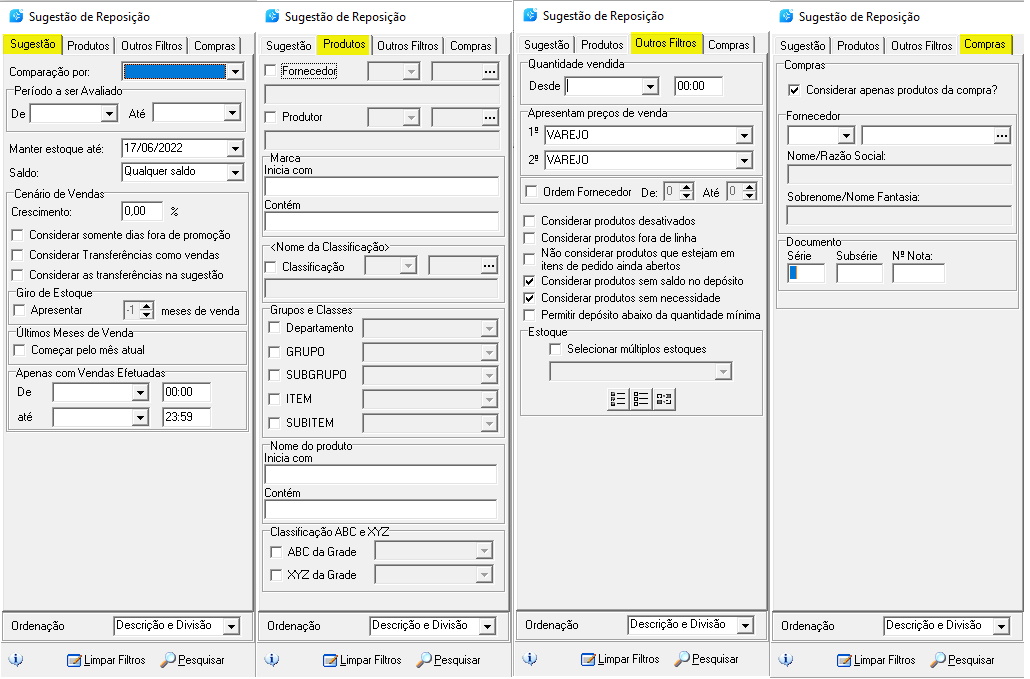Expand the Saldo 'Qualquer saldo' dropdown
The width and height of the screenshot is (1030, 679).
[x=235, y=172]
